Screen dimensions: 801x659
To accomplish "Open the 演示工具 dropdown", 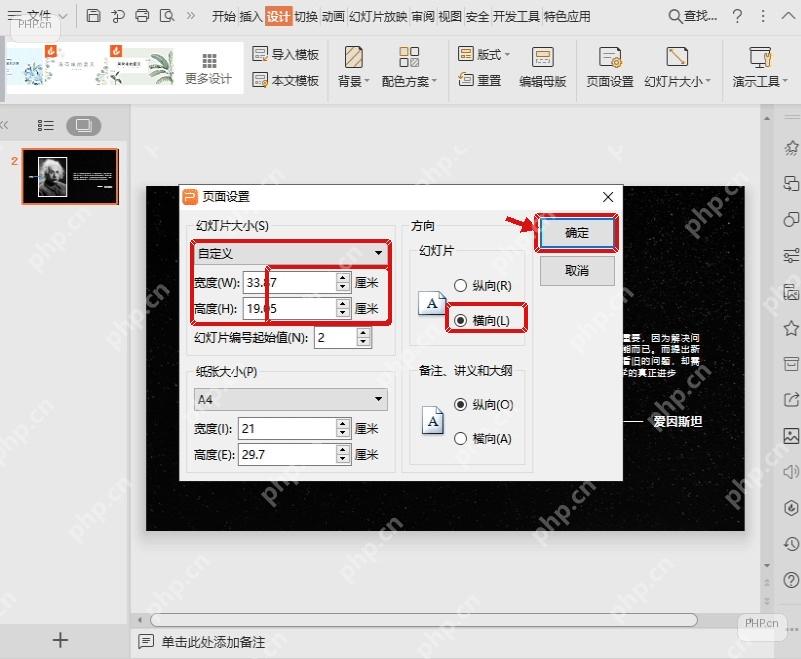I will pyautogui.click(x=760, y=67).
